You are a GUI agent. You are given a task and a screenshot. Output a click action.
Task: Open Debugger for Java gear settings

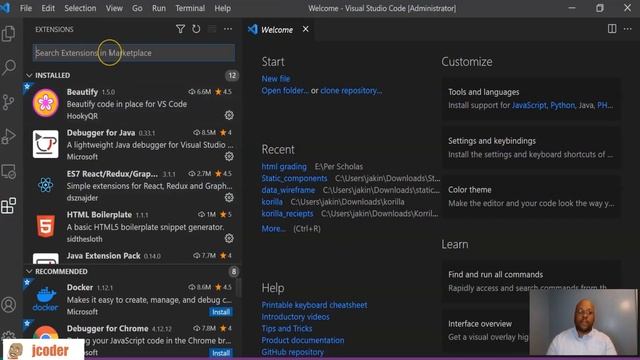click(229, 156)
